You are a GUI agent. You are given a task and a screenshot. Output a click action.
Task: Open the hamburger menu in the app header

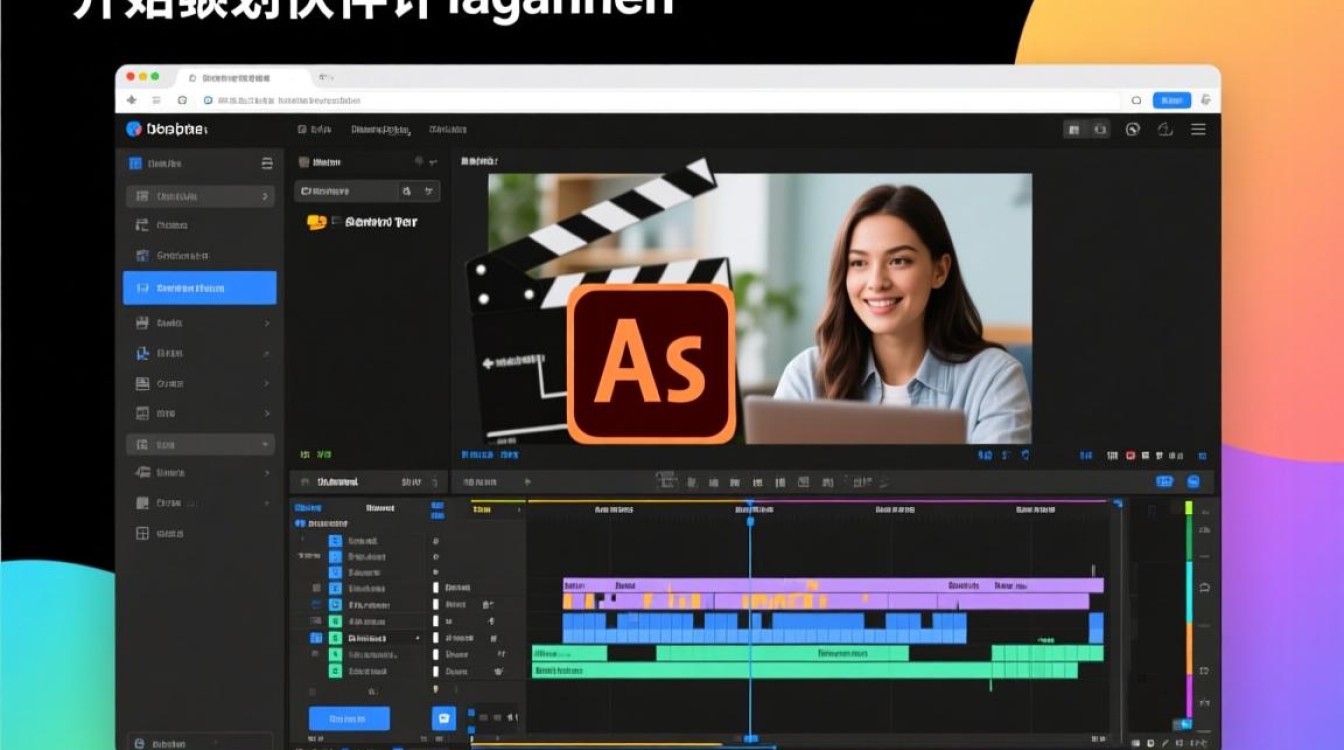1198,129
